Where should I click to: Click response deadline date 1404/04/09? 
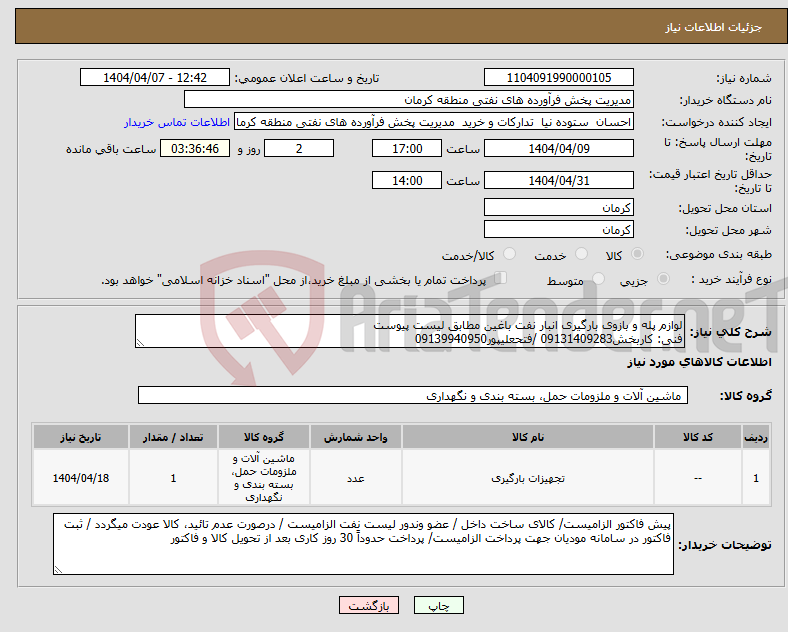pos(558,148)
